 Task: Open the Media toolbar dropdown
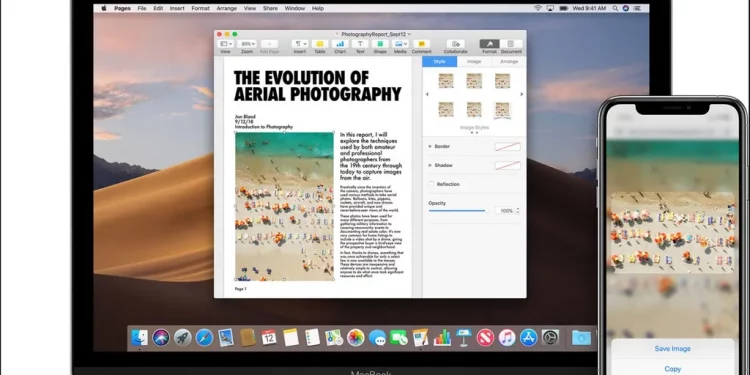tap(400, 44)
